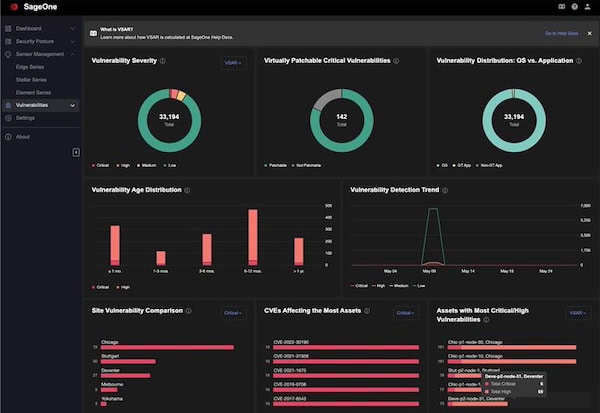This screenshot has height=413, width=600.
Task: Click the SageOne logo icon
Action: (14, 7)
